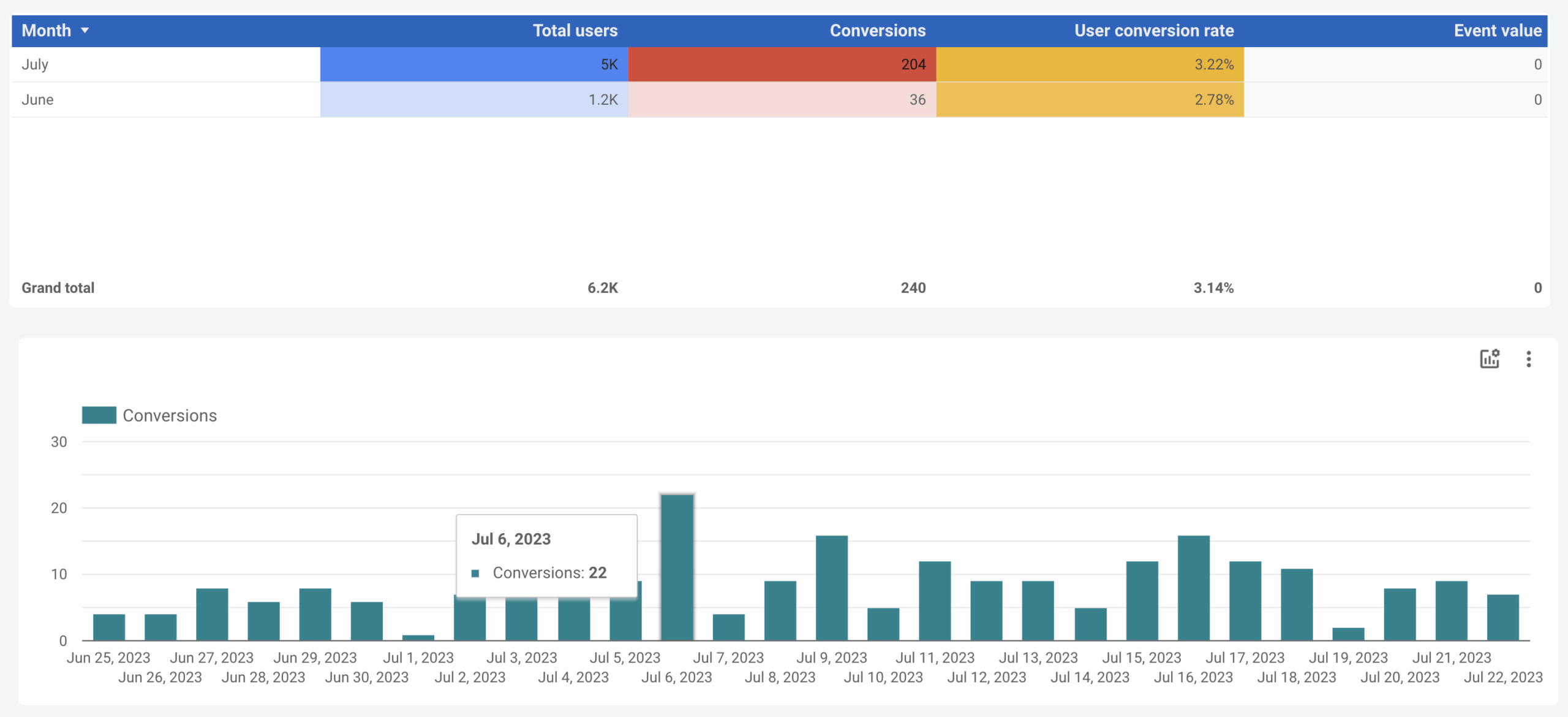Image resolution: width=1568 pixels, height=717 pixels.
Task: Click the Jul 19, 2023 shortest bar
Action: tap(1348, 634)
